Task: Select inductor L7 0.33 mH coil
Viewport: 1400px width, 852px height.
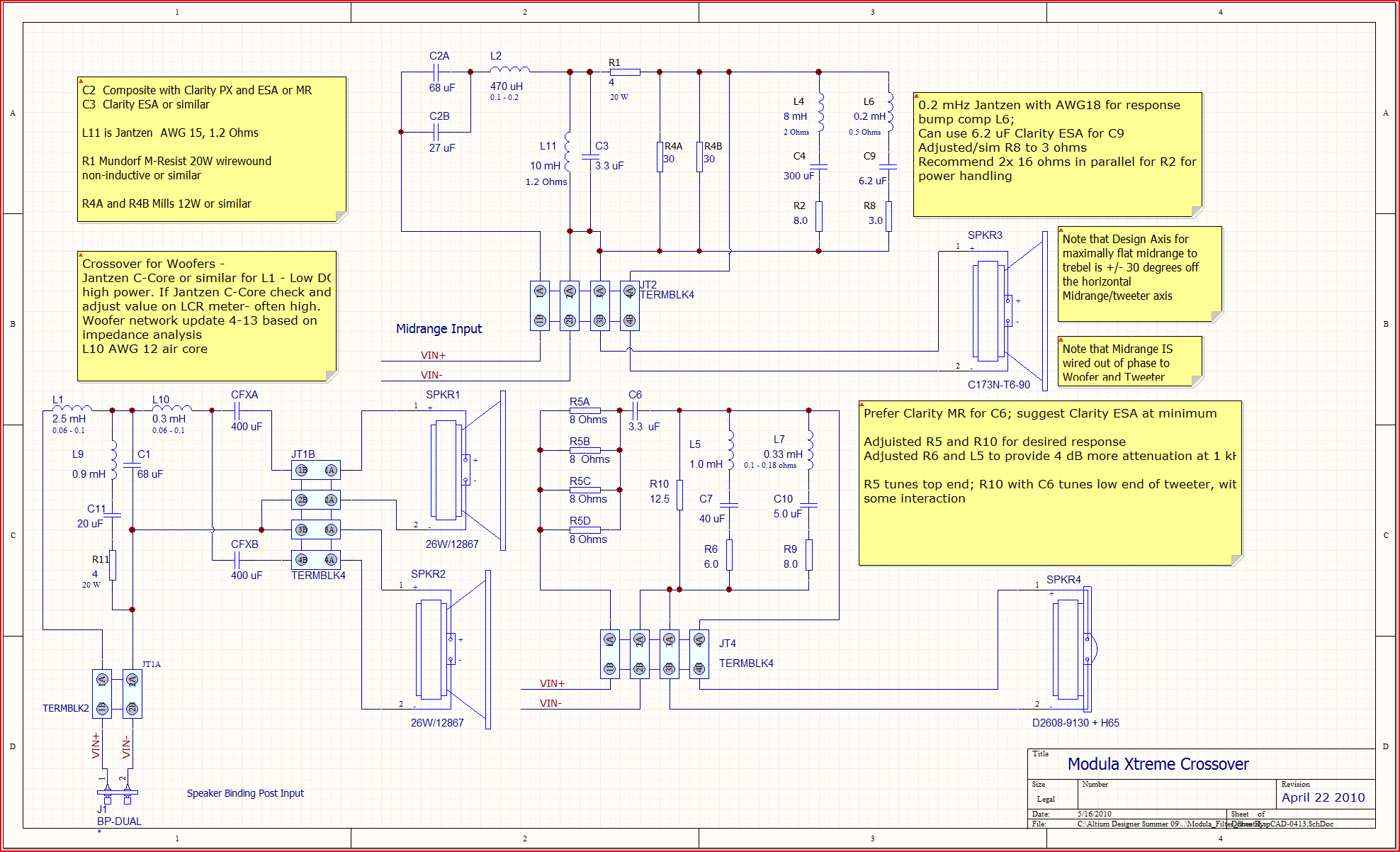Action: [810, 450]
